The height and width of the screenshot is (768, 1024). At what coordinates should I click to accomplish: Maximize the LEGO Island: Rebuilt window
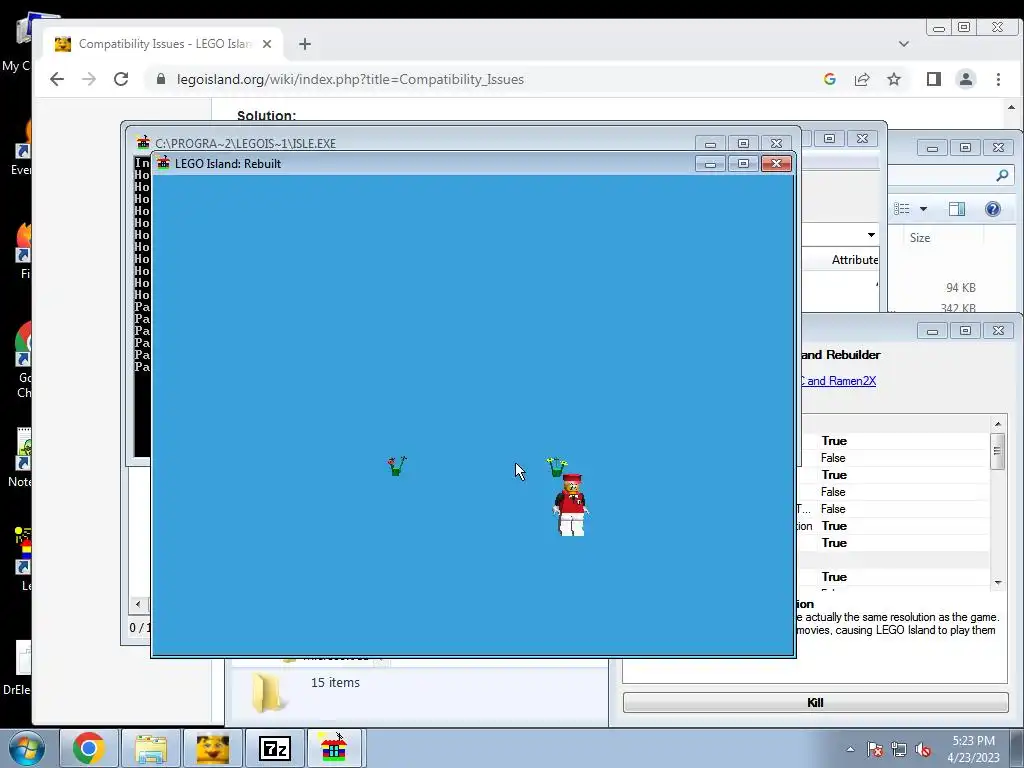[743, 163]
